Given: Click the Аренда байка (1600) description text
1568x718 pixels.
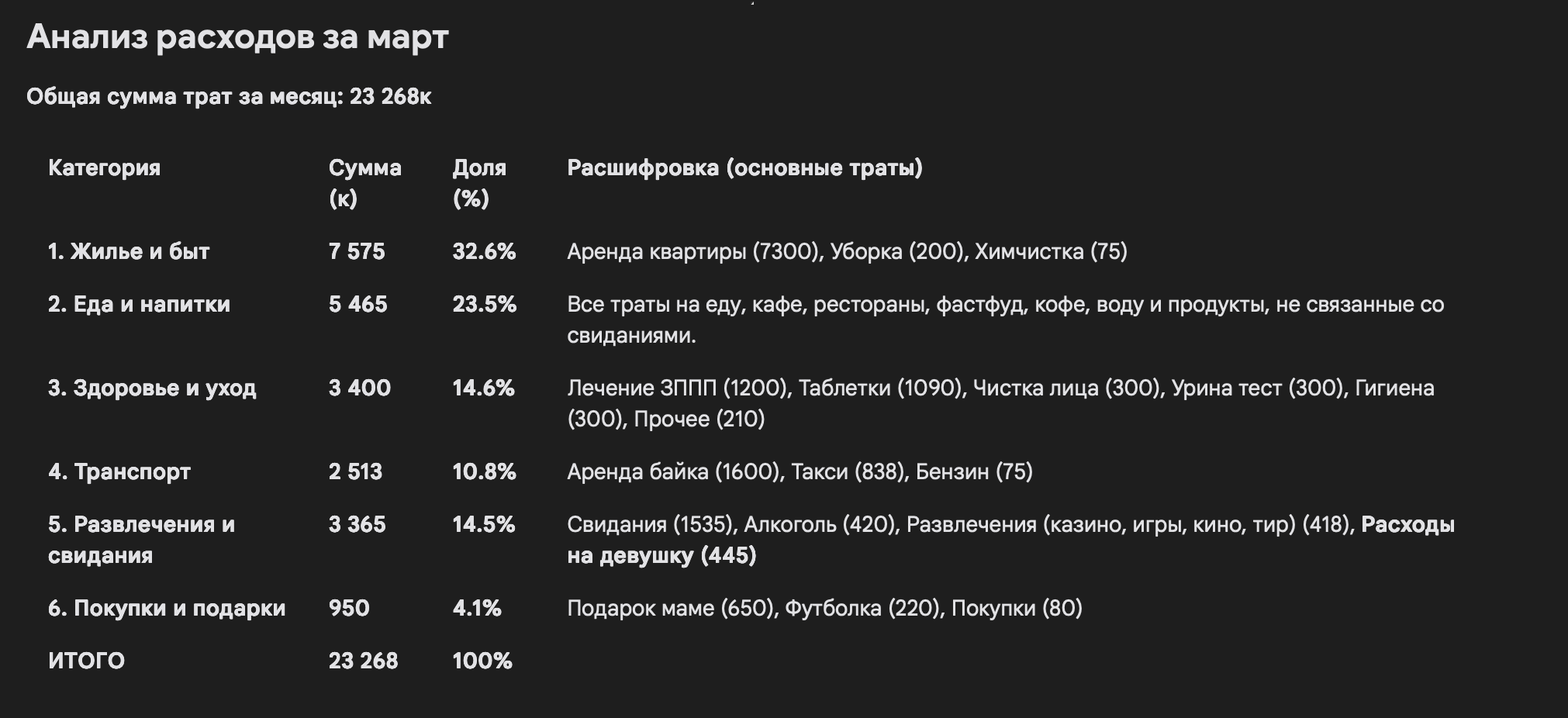Looking at the screenshot, I should click(672, 471).
